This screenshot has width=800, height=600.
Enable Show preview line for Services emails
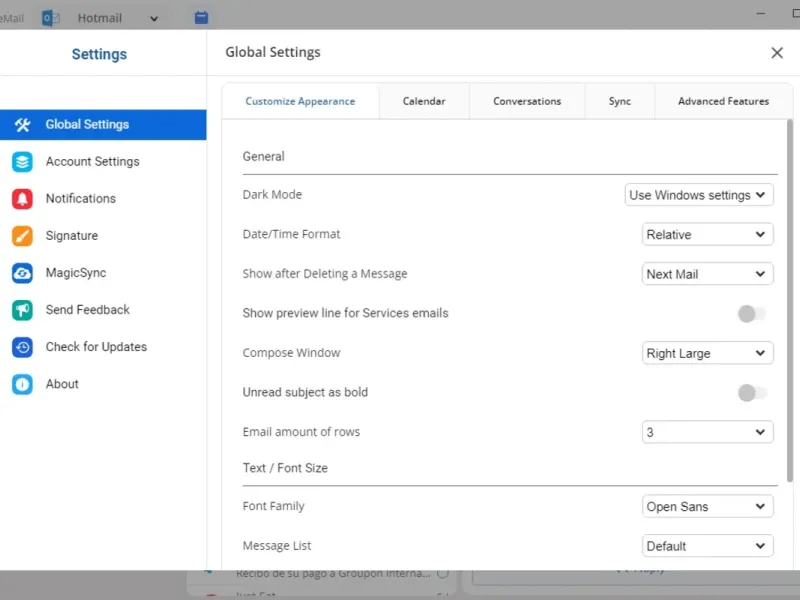click(751, 314)
